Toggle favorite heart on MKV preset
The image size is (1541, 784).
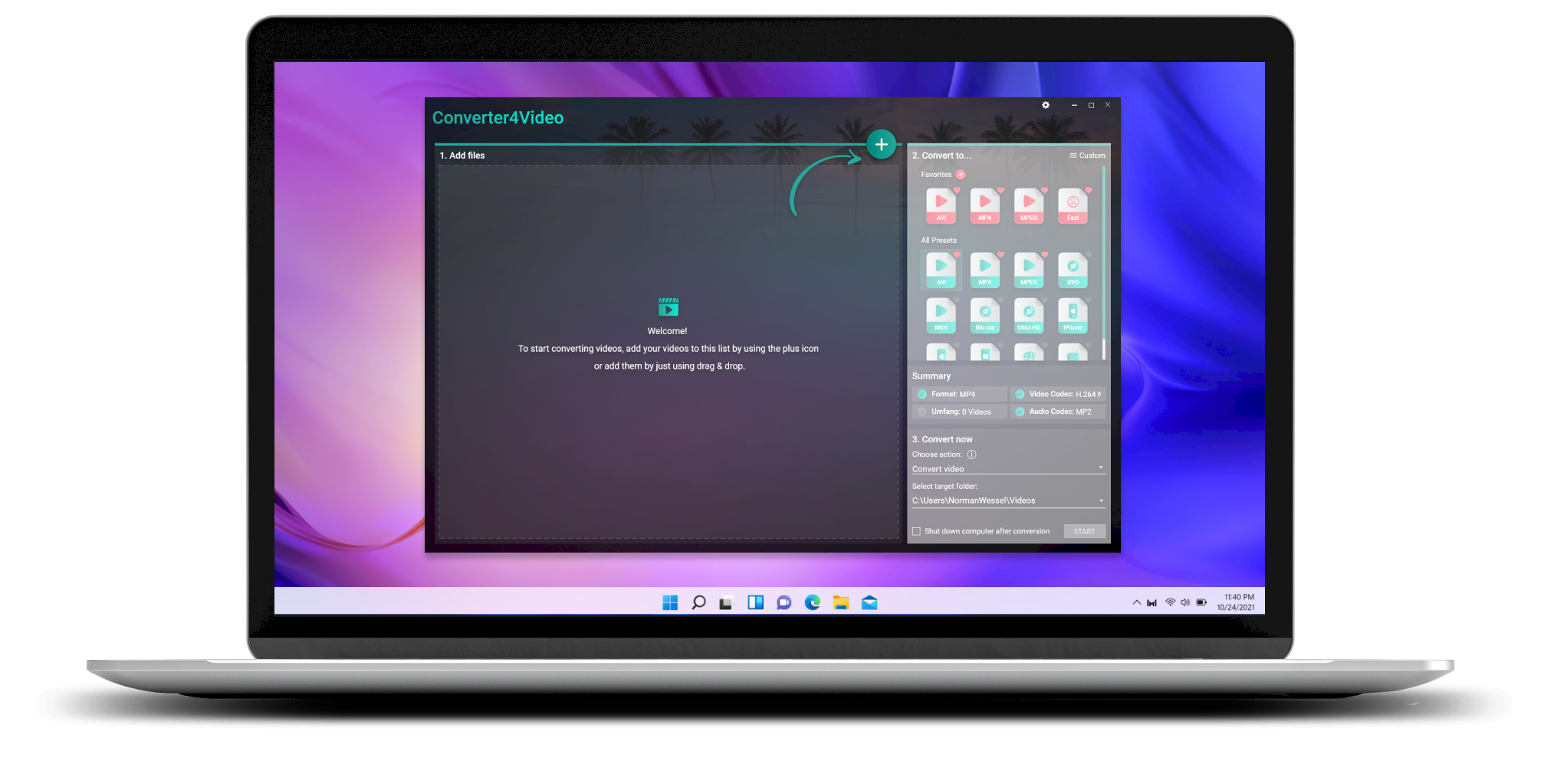[956, 300]
